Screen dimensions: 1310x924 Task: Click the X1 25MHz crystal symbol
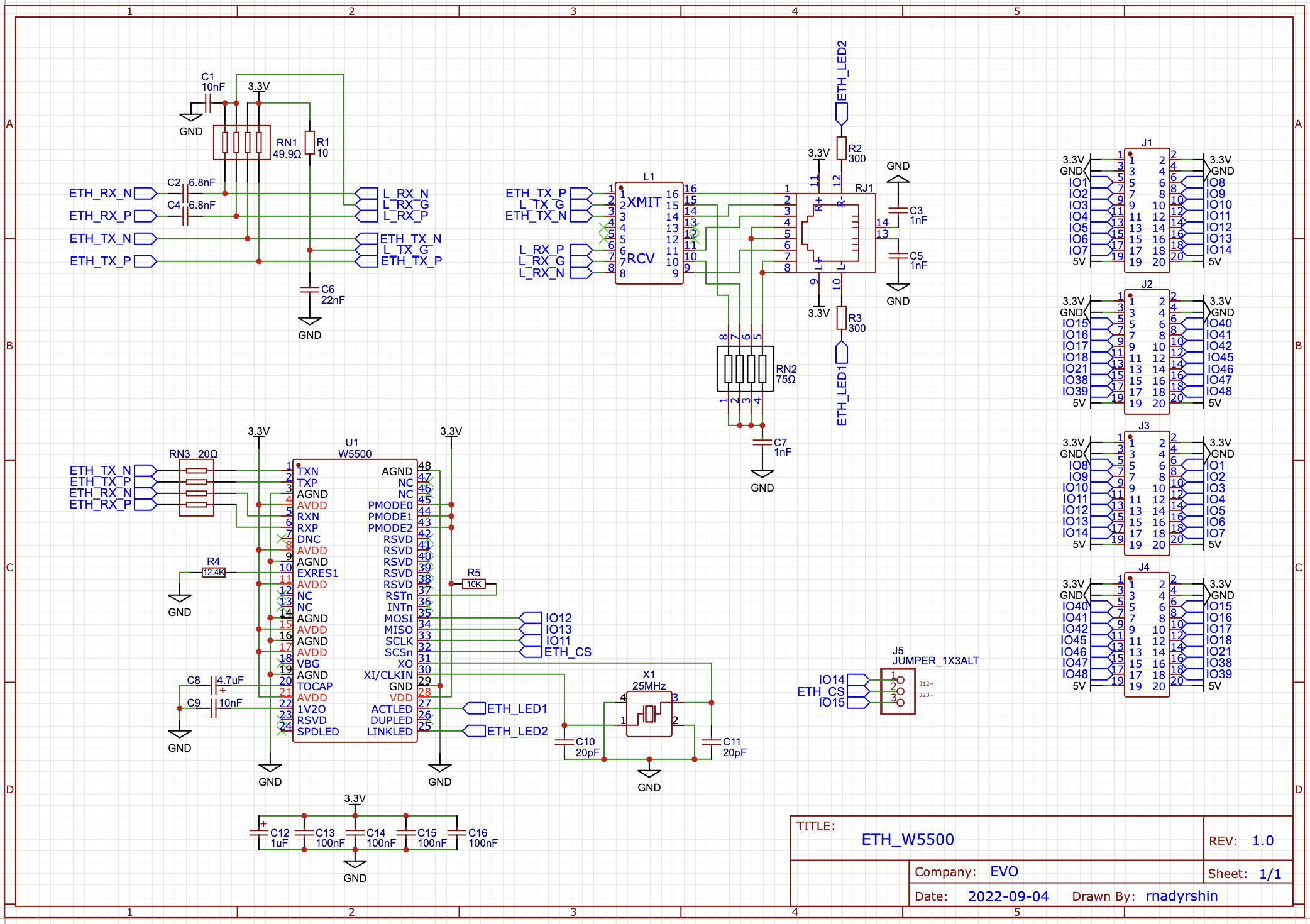click(649, 714)
